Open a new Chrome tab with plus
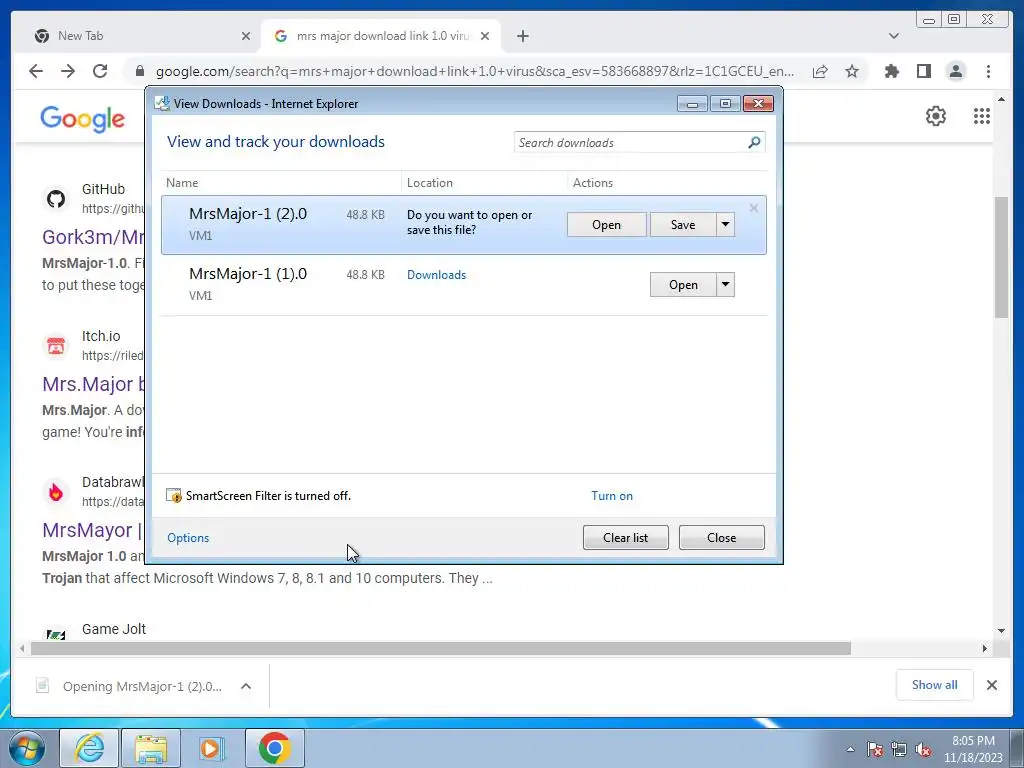This screenshot has height=768, width=1024. tap(522, 36)
